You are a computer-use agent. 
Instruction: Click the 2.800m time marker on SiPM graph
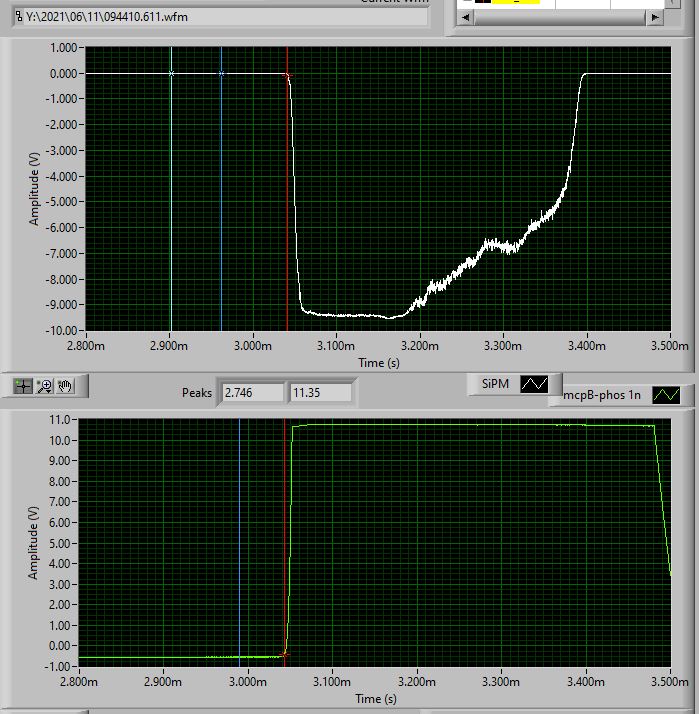(x=86, y=346)
